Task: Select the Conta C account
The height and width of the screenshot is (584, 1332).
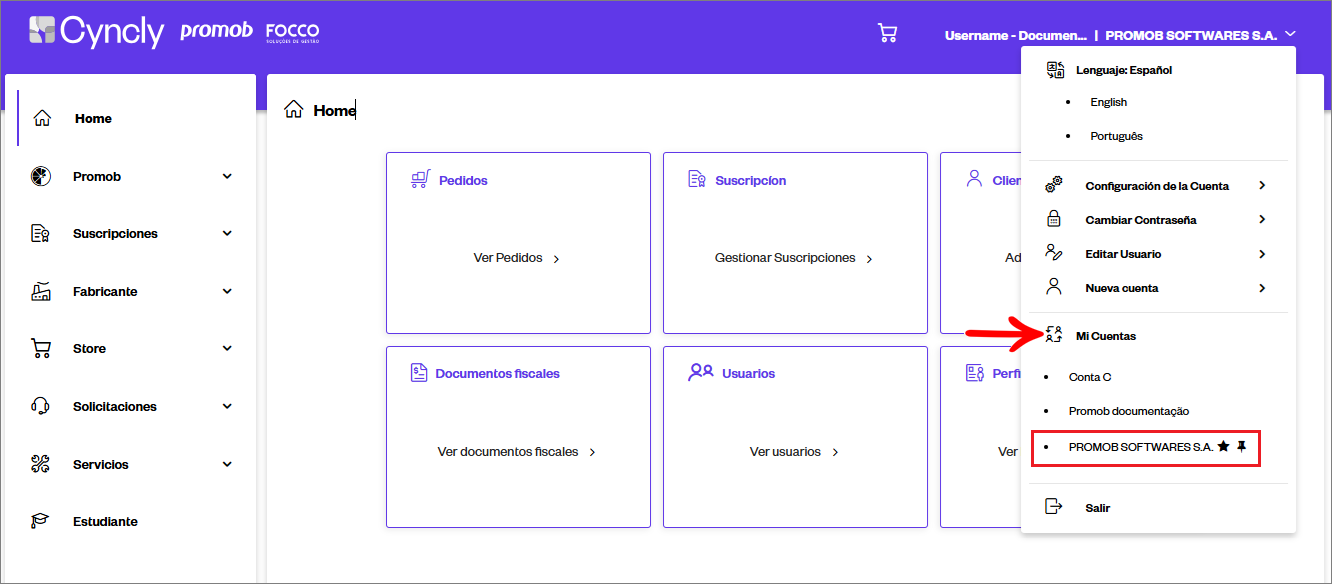Action: tap(1090, 377)
